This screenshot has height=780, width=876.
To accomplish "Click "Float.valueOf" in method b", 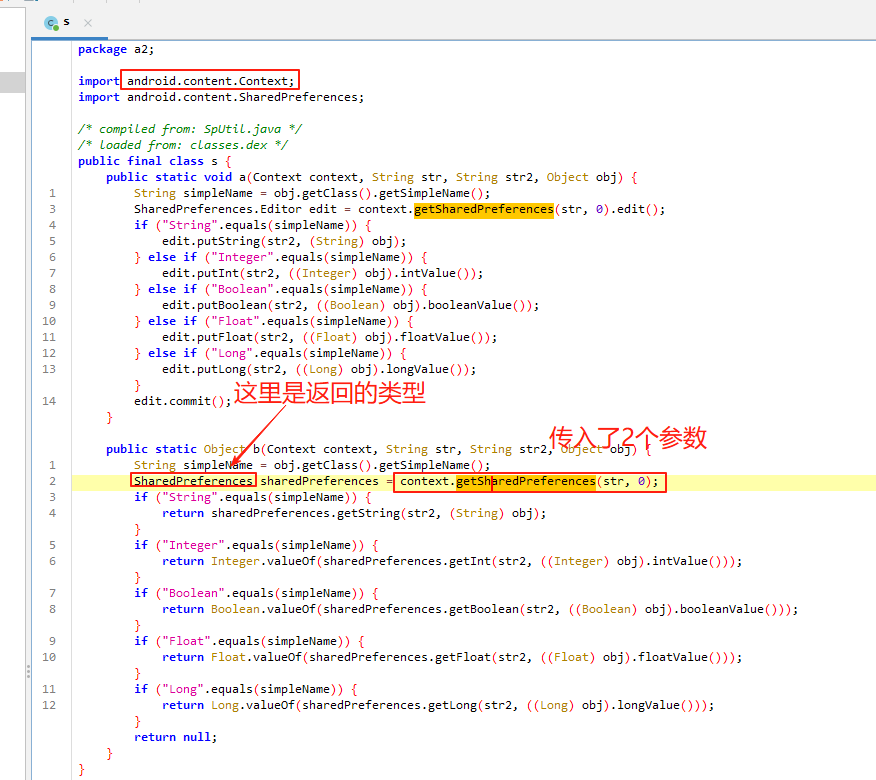I will pyautogui.click(x=256, y=658).
